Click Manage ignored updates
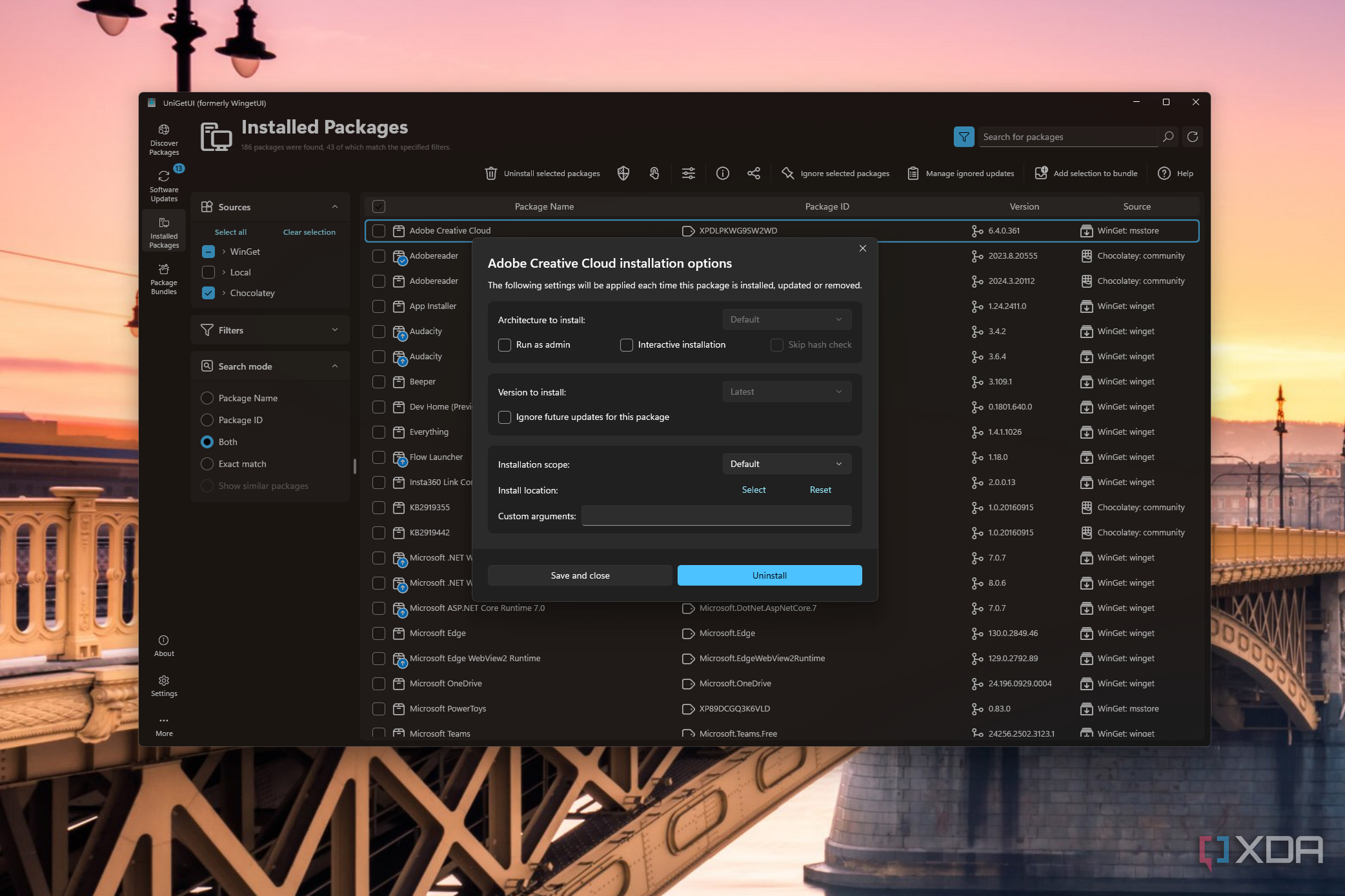 (961, 173)
